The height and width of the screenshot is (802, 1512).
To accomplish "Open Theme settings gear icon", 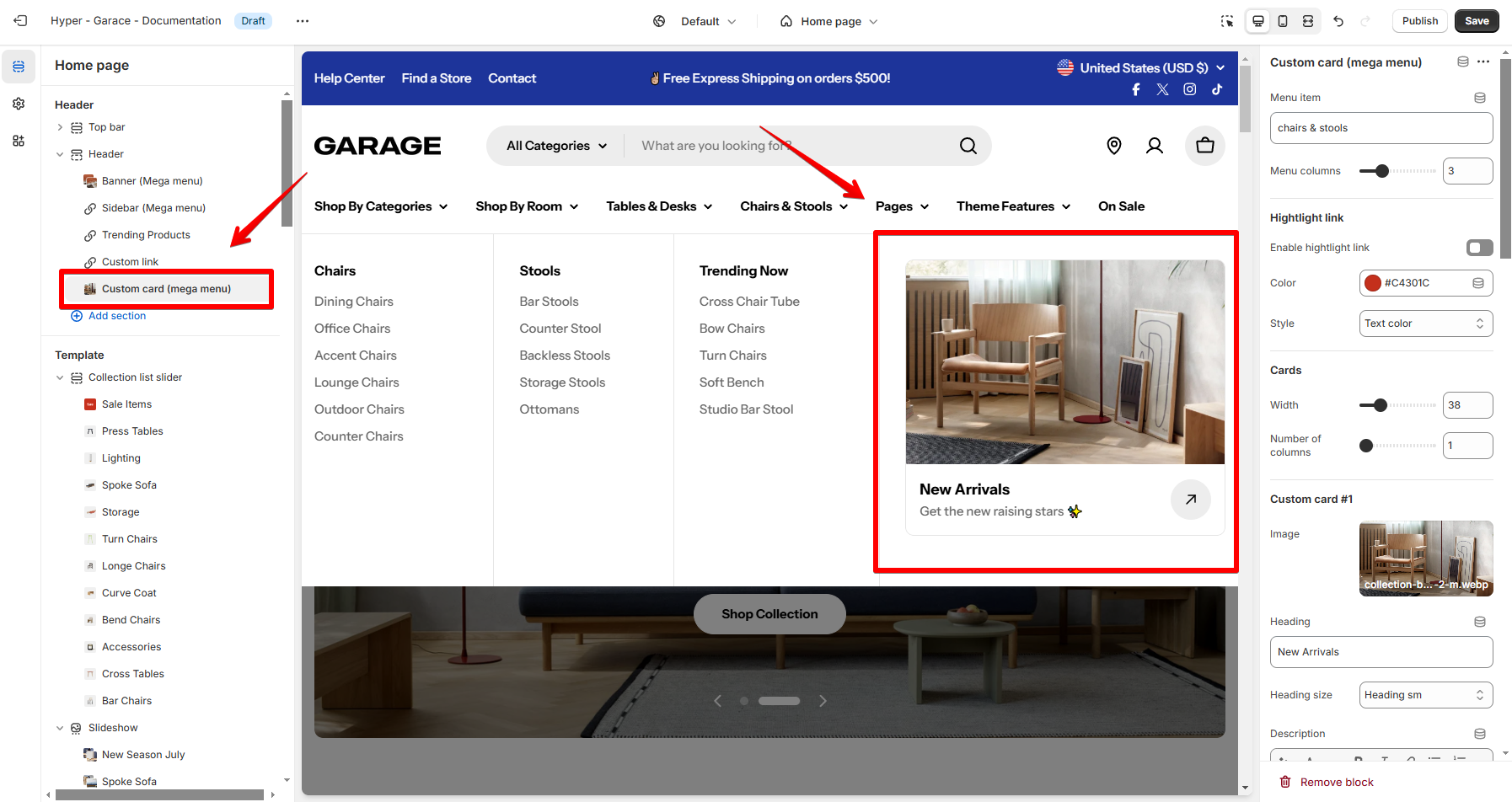I will 19,104.
